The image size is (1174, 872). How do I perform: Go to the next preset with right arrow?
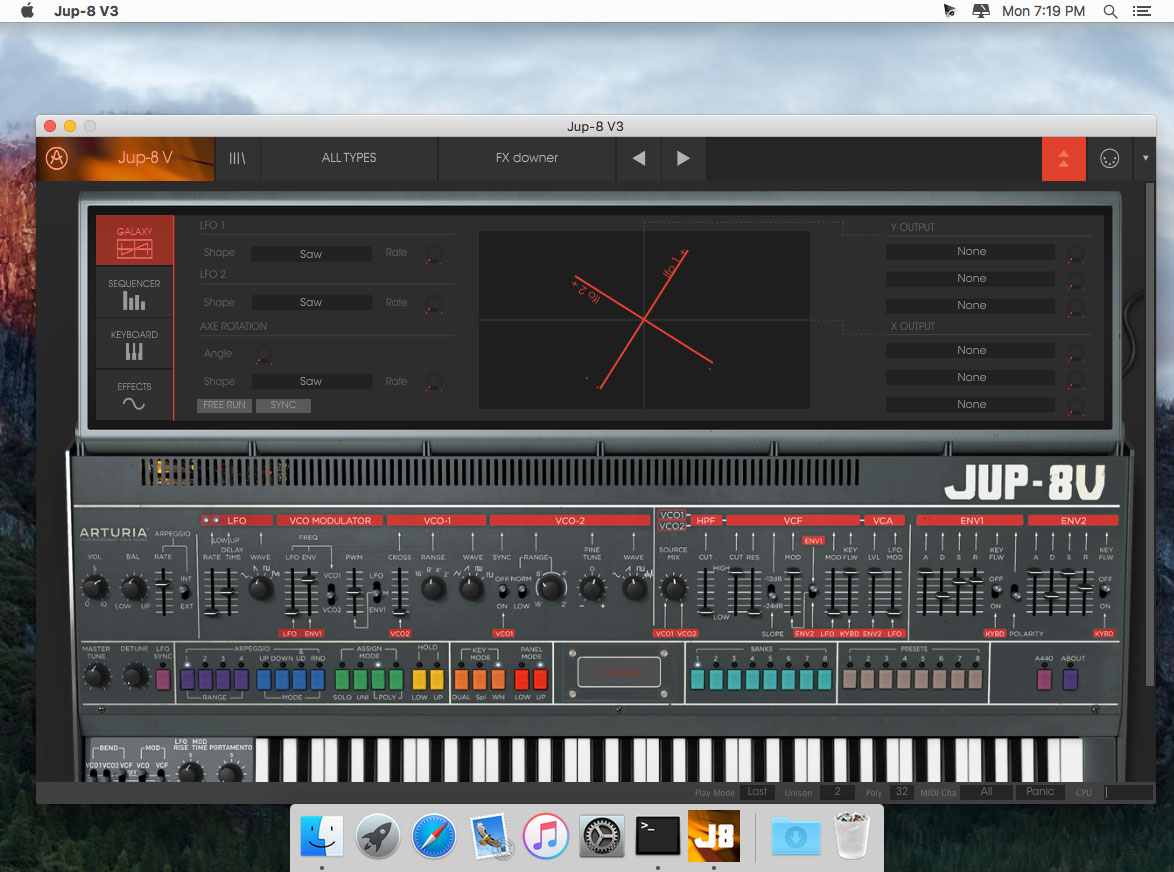pos(683,158)
